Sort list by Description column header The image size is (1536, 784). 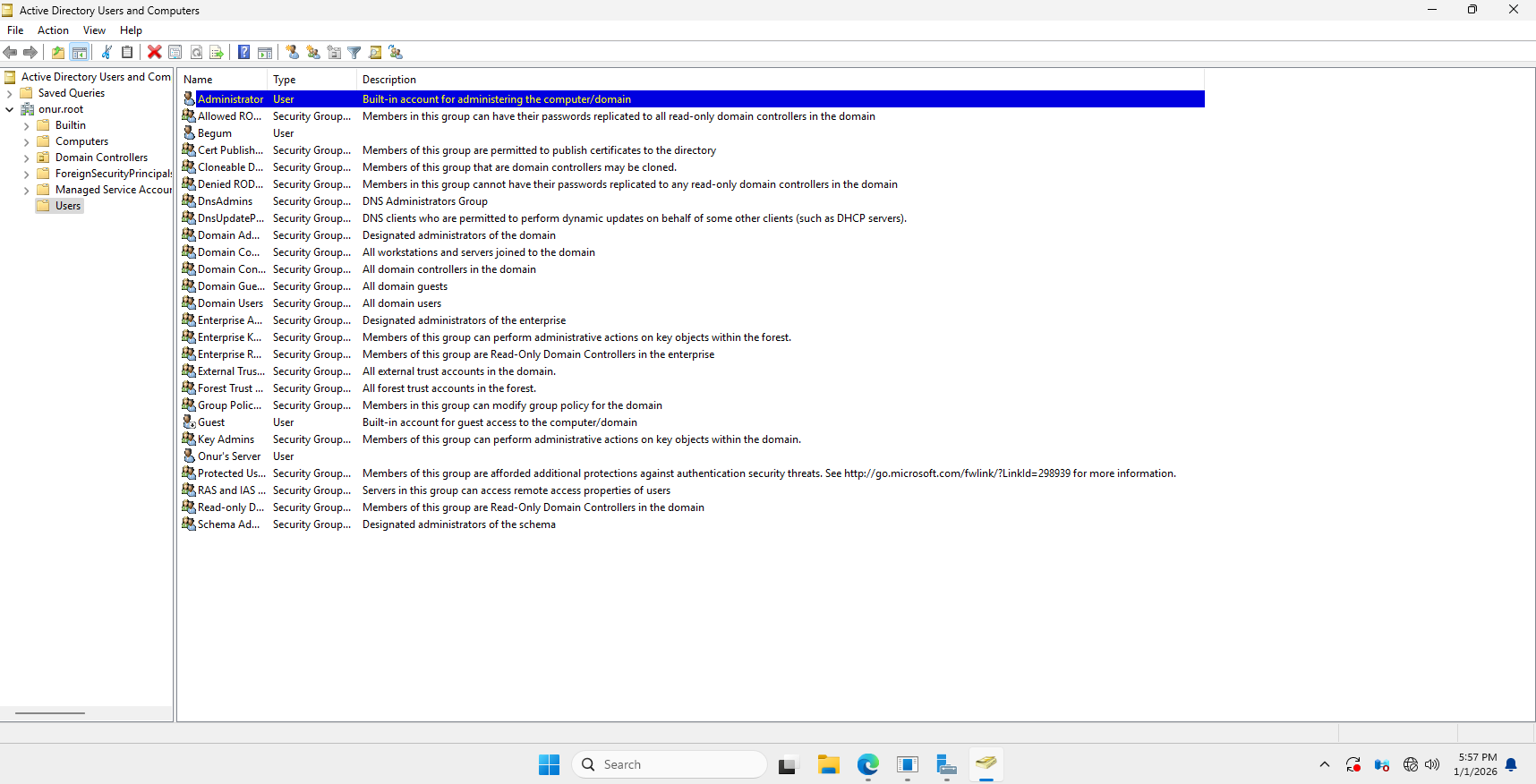pyautogui.click(x=780, y=80)
